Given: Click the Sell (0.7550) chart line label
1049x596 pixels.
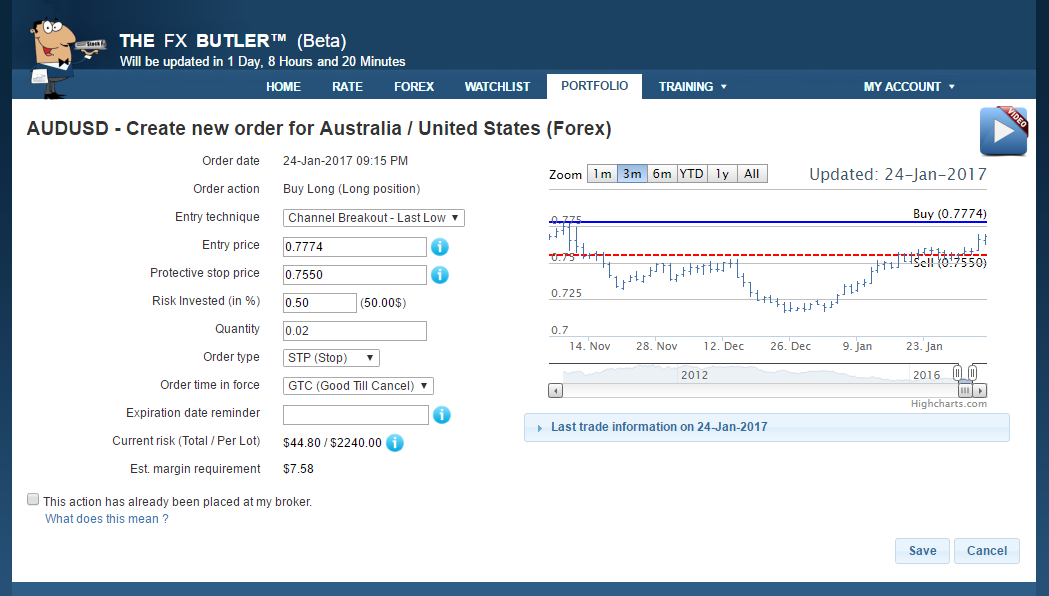Looking at the screenshot, I should [949, 263].
